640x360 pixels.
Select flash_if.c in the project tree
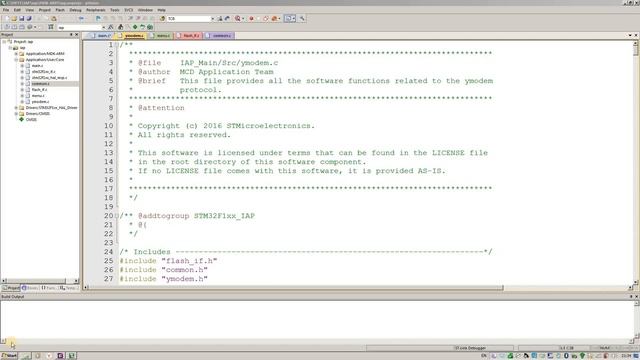click(39, 90)
